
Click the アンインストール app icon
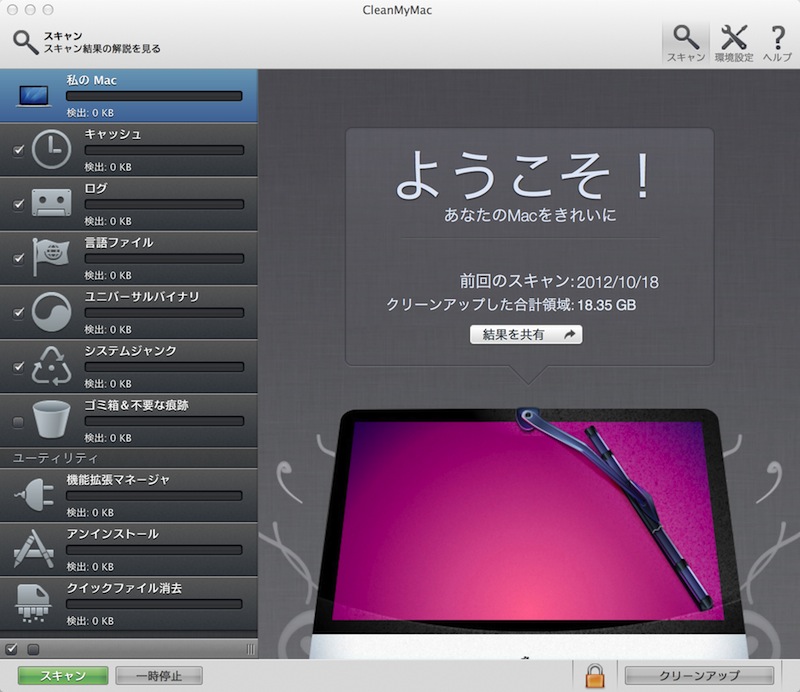(x=34, y=549)
